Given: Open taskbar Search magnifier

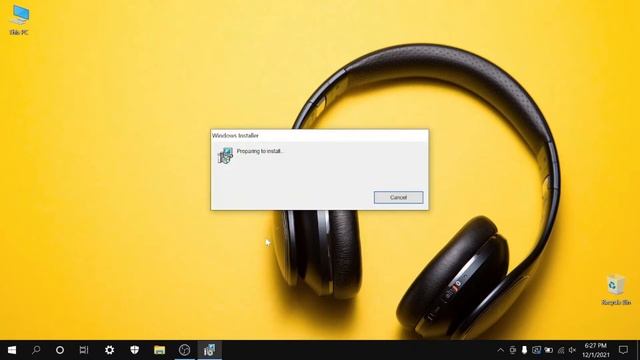Looking at the screenshot, I should coord(36,350).
